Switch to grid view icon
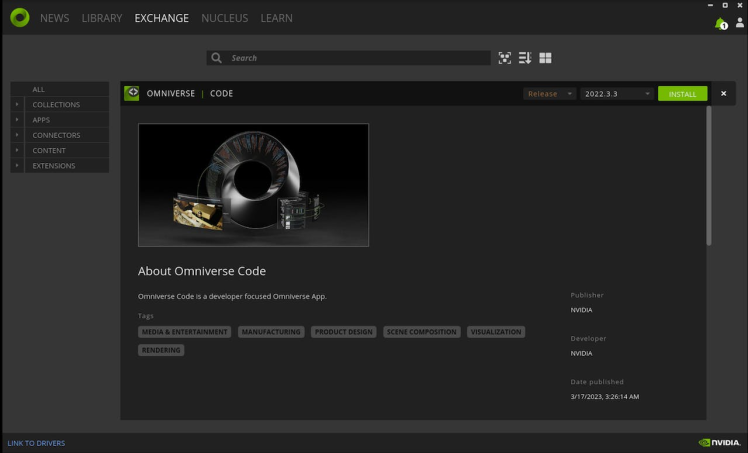 pyautogui.click(x=545, y=58)
